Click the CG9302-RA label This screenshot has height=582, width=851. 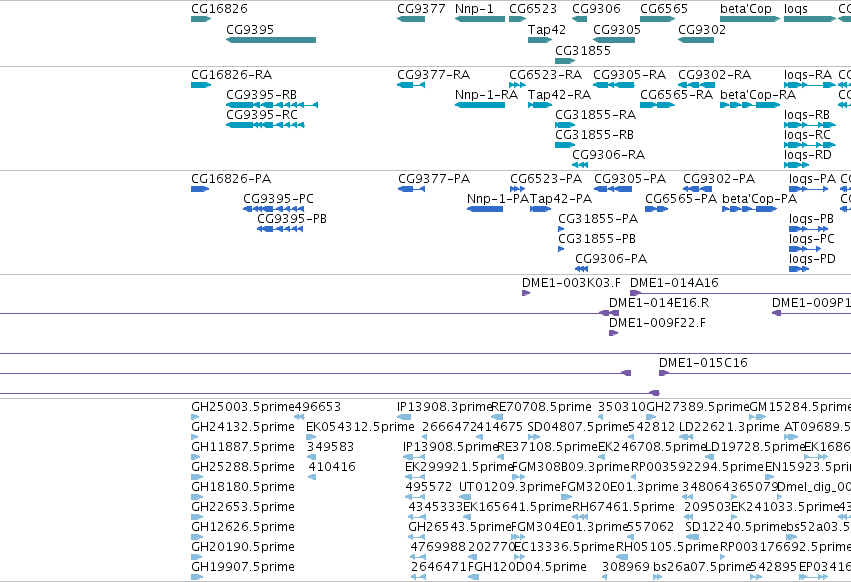click(x=715, y=74)
